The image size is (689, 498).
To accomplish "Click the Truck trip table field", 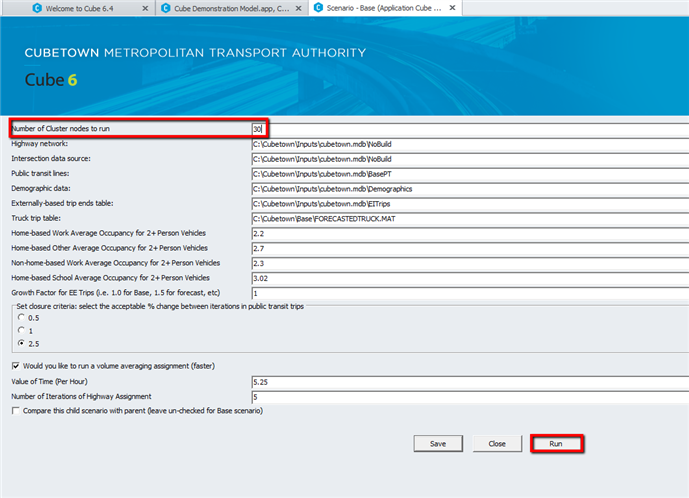I will (470, 219).
